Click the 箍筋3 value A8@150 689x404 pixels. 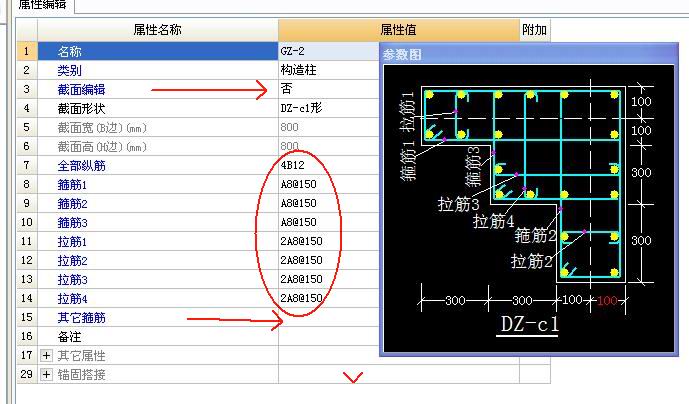point(299,222)
